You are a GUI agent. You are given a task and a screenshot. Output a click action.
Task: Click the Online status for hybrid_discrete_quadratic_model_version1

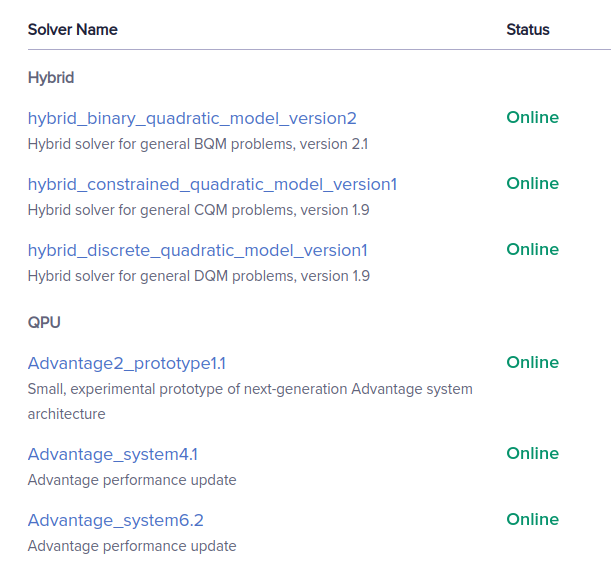532,249
